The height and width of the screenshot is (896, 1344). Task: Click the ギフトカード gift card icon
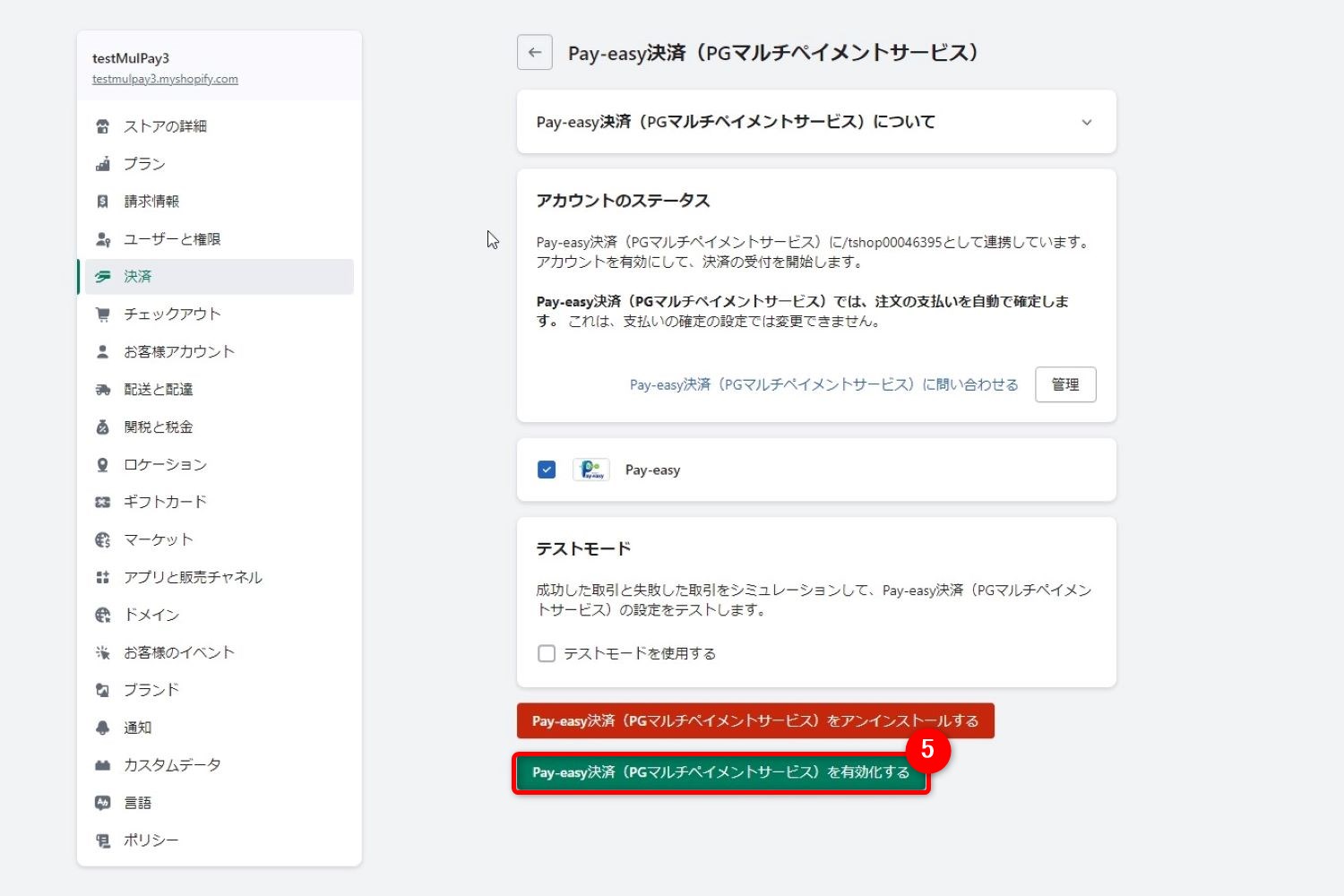point(102,501)
